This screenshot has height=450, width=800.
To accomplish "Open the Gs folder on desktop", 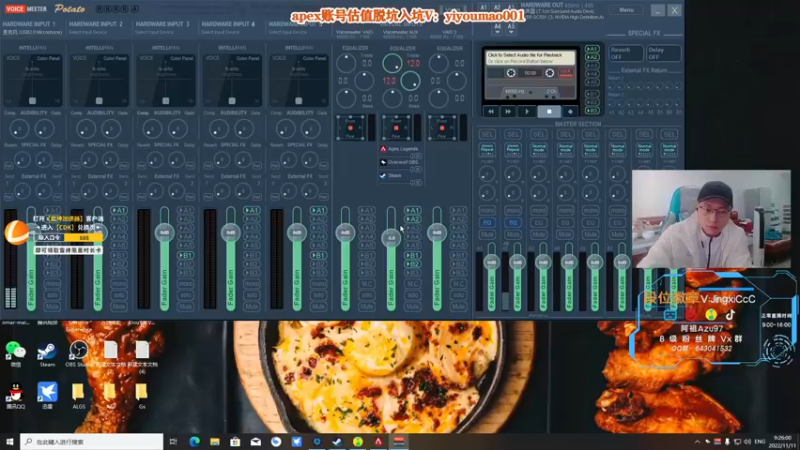I will tap(142, 396).
